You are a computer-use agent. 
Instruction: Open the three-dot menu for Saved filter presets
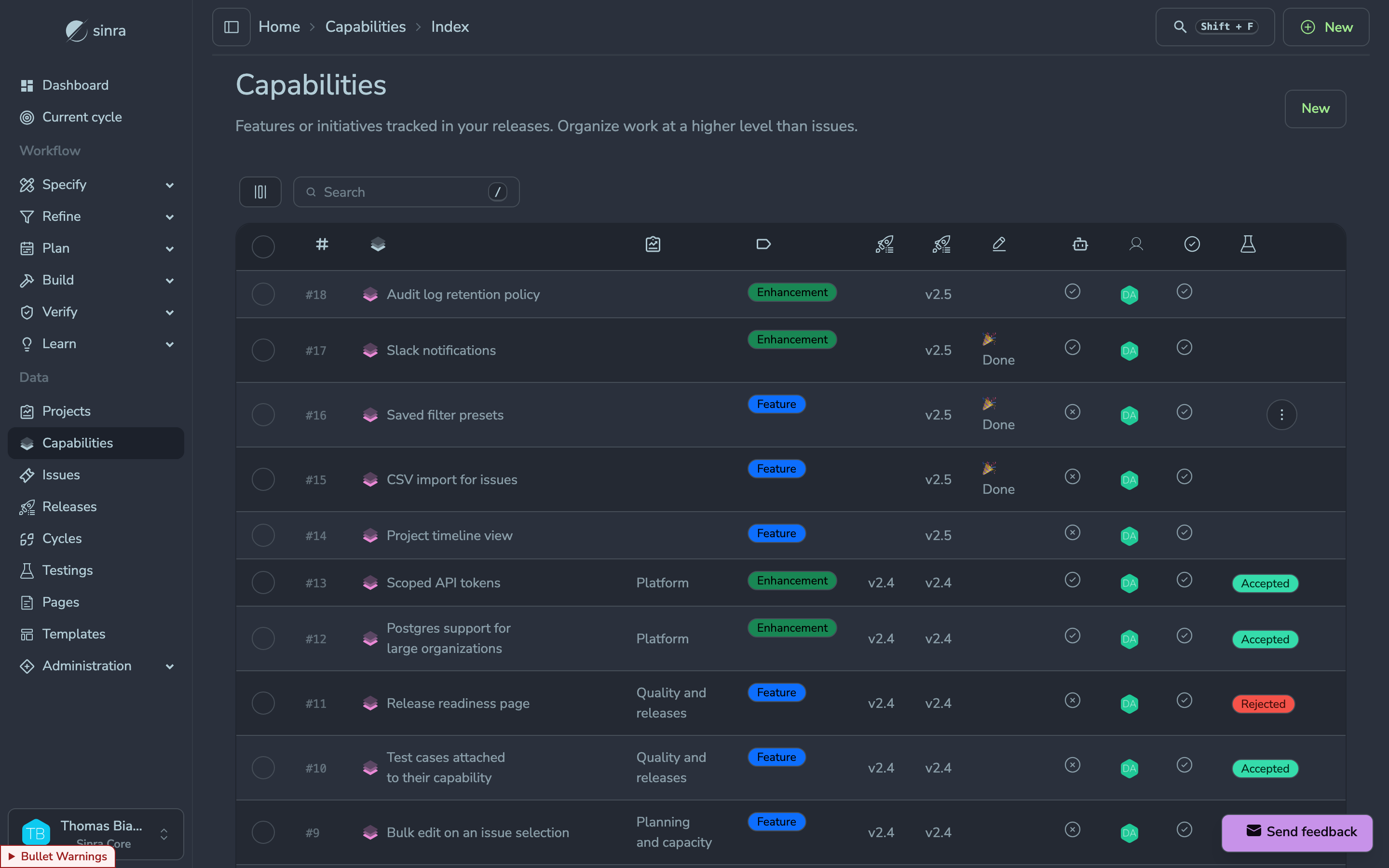point(1281,415)
